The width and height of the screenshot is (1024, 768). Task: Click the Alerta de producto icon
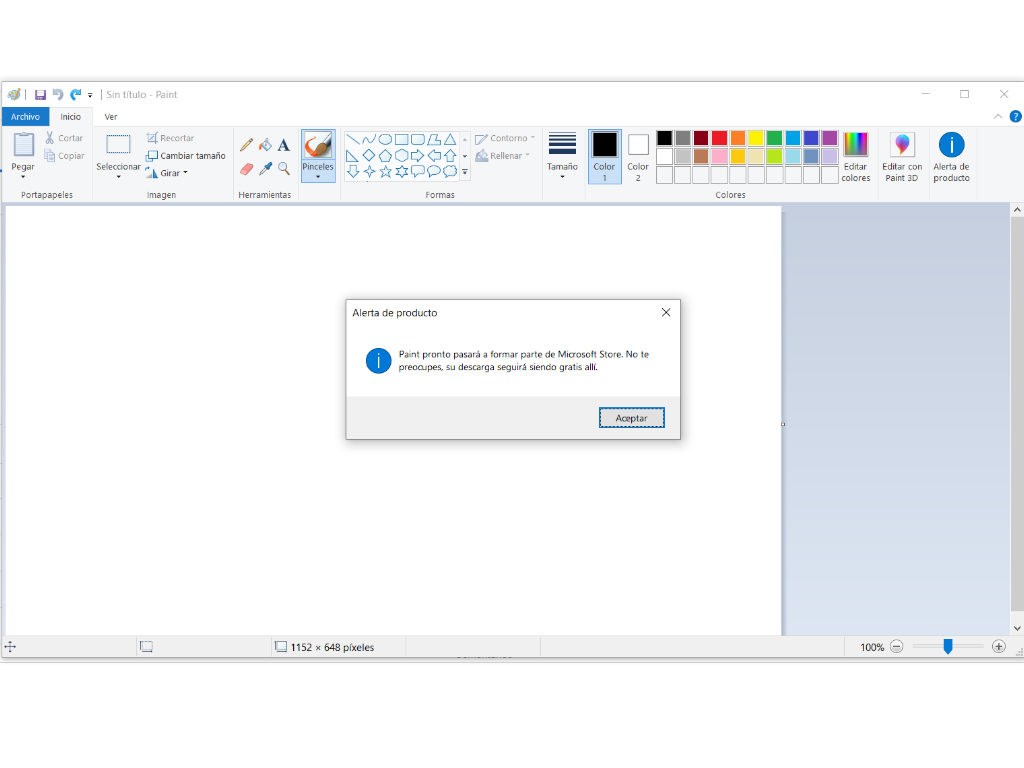pos(951,156)
